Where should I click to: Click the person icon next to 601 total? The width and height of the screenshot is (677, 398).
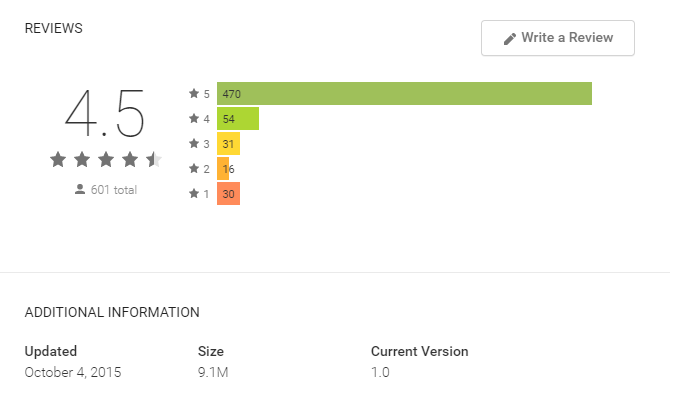pos(81,191)
